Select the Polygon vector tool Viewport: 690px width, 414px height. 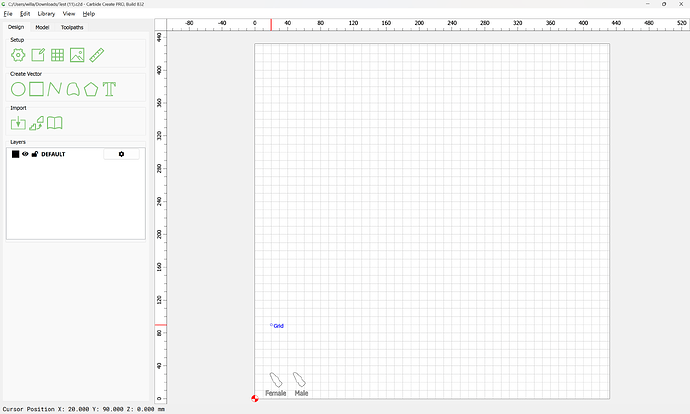point(91,89)
